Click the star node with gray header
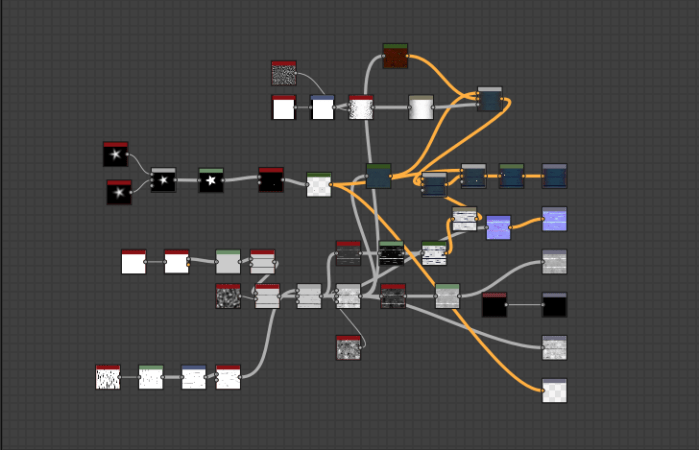The width and height of the screenshot is (699, 450). (163, 180)
